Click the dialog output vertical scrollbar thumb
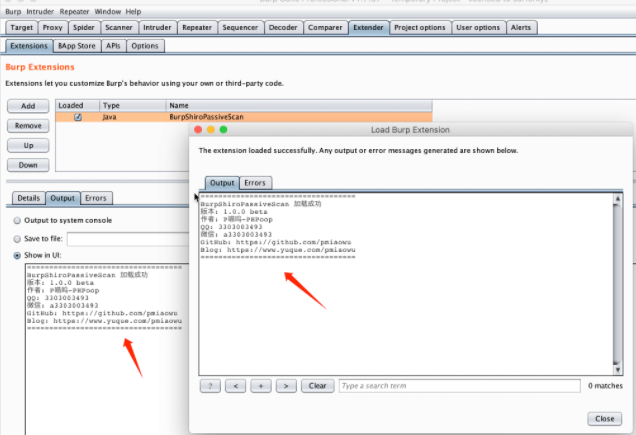The image size is (636, 435). click(617, 284)
